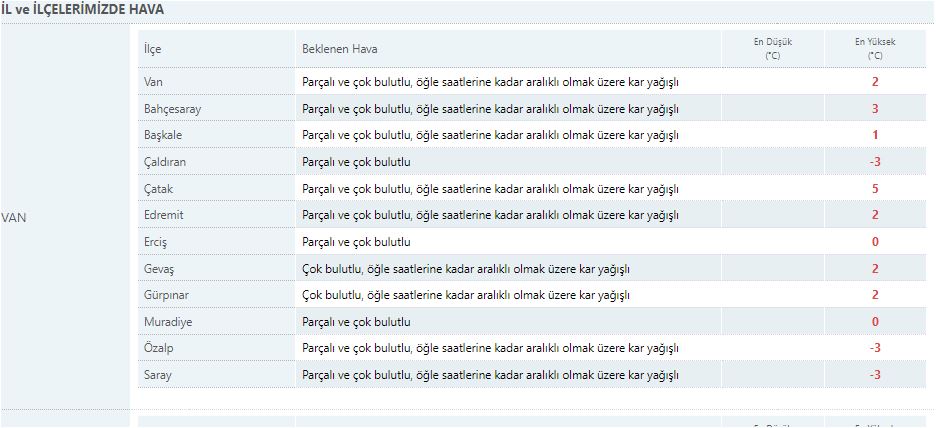Screen dimensions: 936x428
Task: Click the Erciş district name
Action: pyautogui.click(x=157, y=242)
